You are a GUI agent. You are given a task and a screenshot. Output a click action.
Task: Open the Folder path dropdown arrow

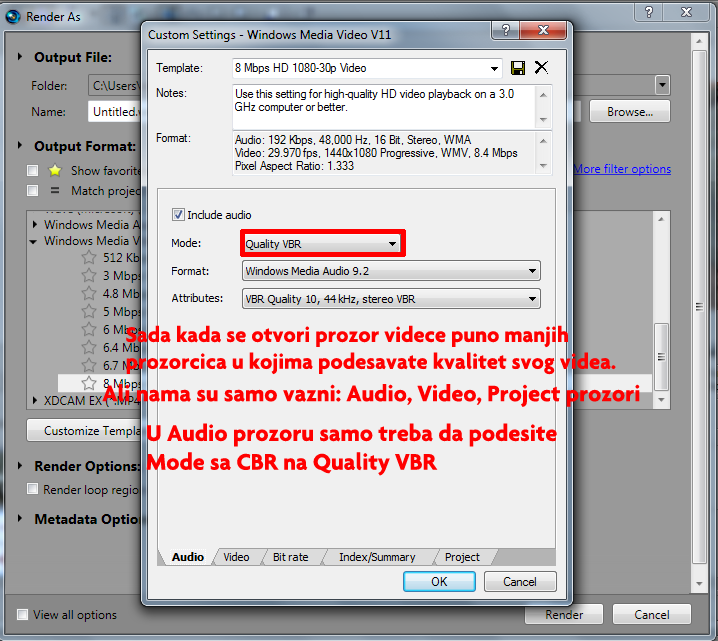662,85
